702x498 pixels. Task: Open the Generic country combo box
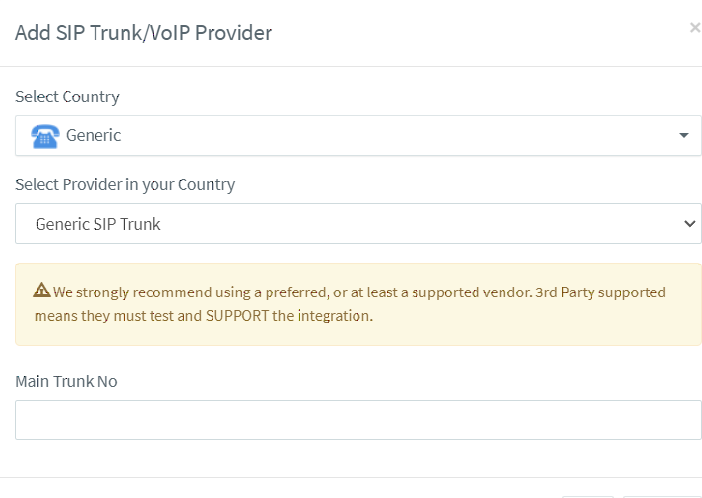coord(358,135)
